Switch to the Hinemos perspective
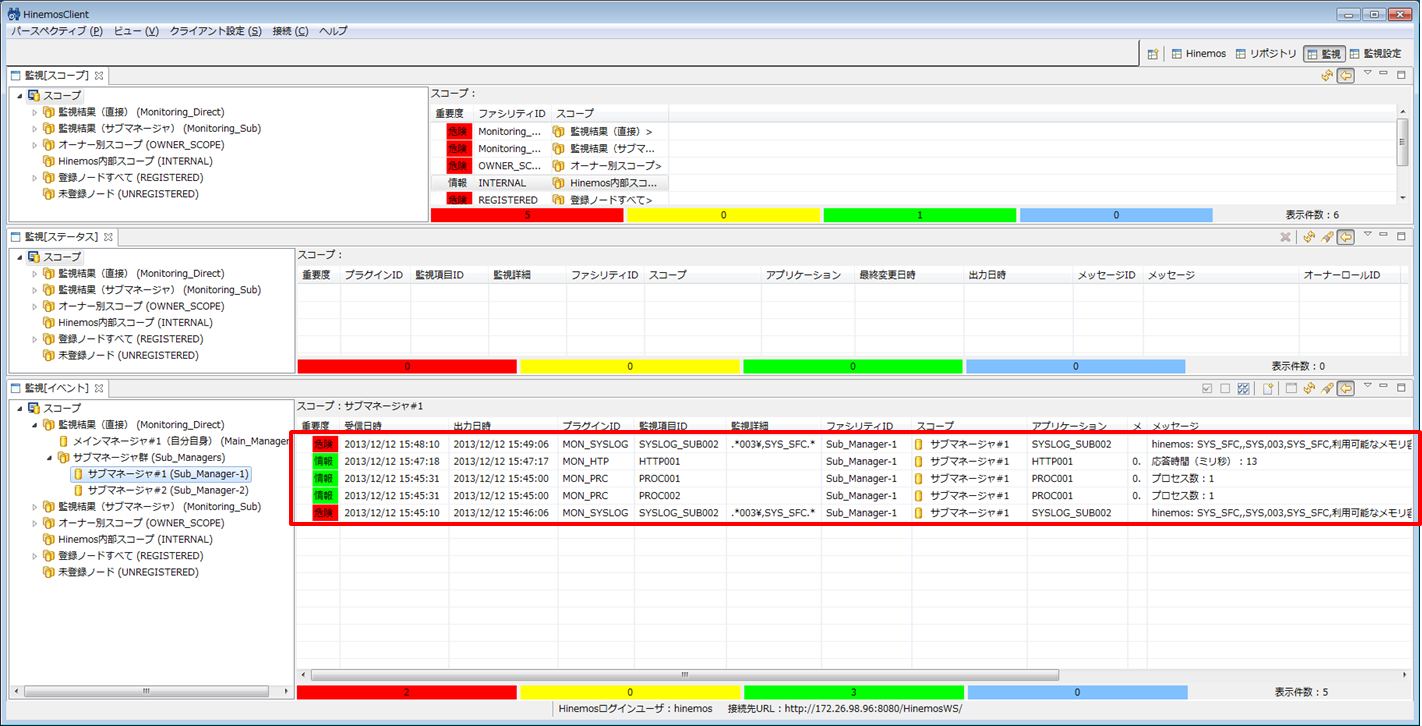 click(1198, 54)
